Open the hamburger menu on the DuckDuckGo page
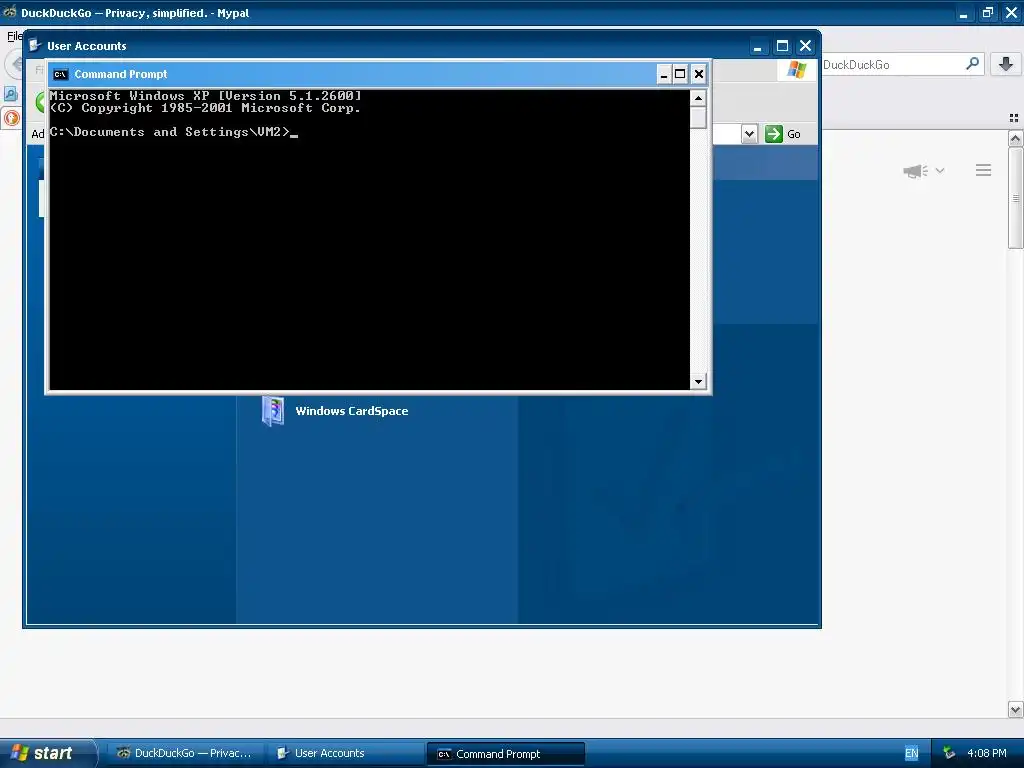The width and height of the screenshot is (1024, 768). pos(984,170)
